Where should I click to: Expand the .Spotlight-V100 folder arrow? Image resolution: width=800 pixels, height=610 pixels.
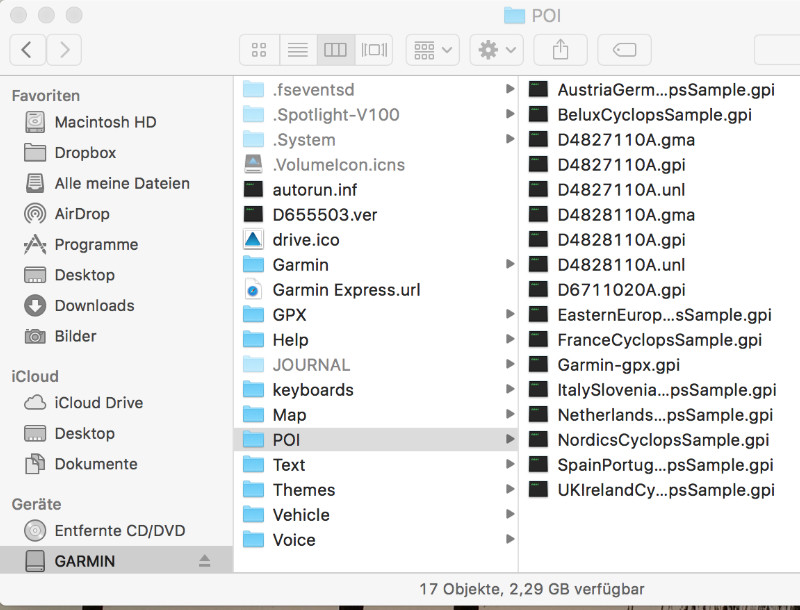point(509,114)
